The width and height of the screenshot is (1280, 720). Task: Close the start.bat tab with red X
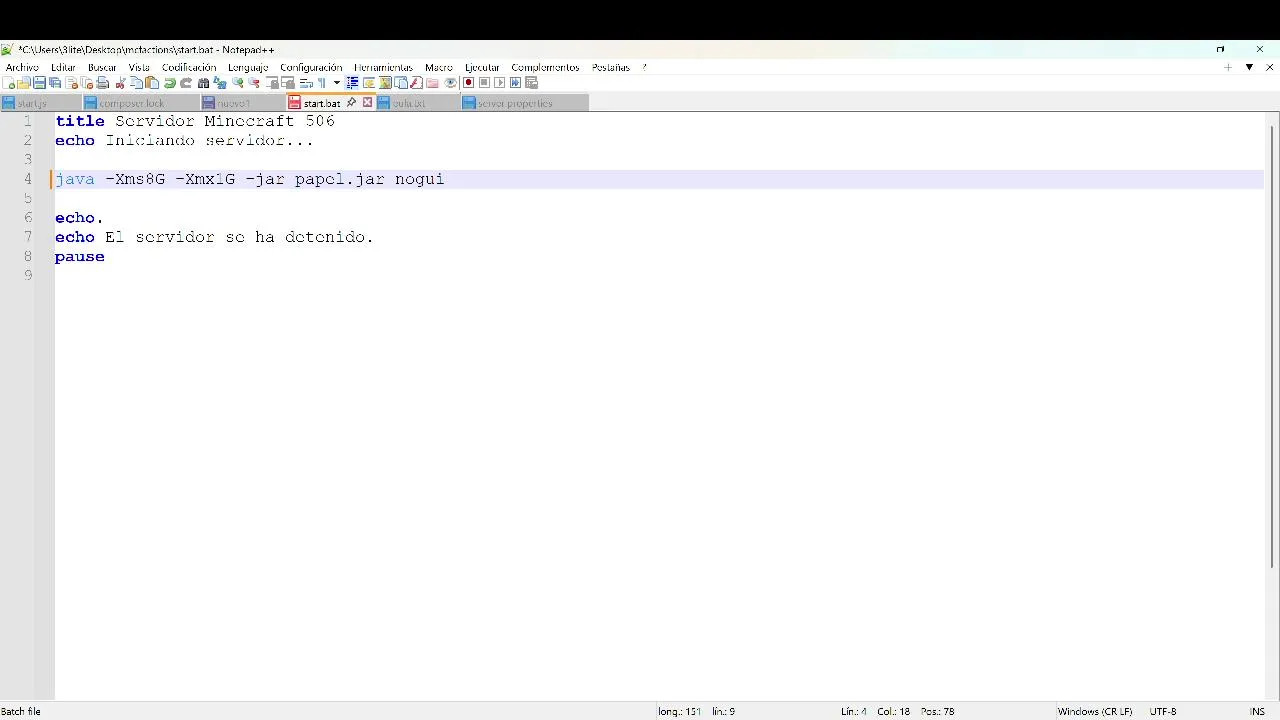(x=367, y=102)
